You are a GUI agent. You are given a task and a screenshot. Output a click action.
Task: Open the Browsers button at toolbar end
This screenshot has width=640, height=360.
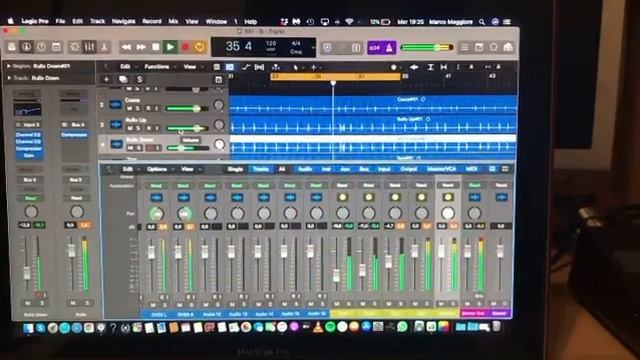pos(508,47)
